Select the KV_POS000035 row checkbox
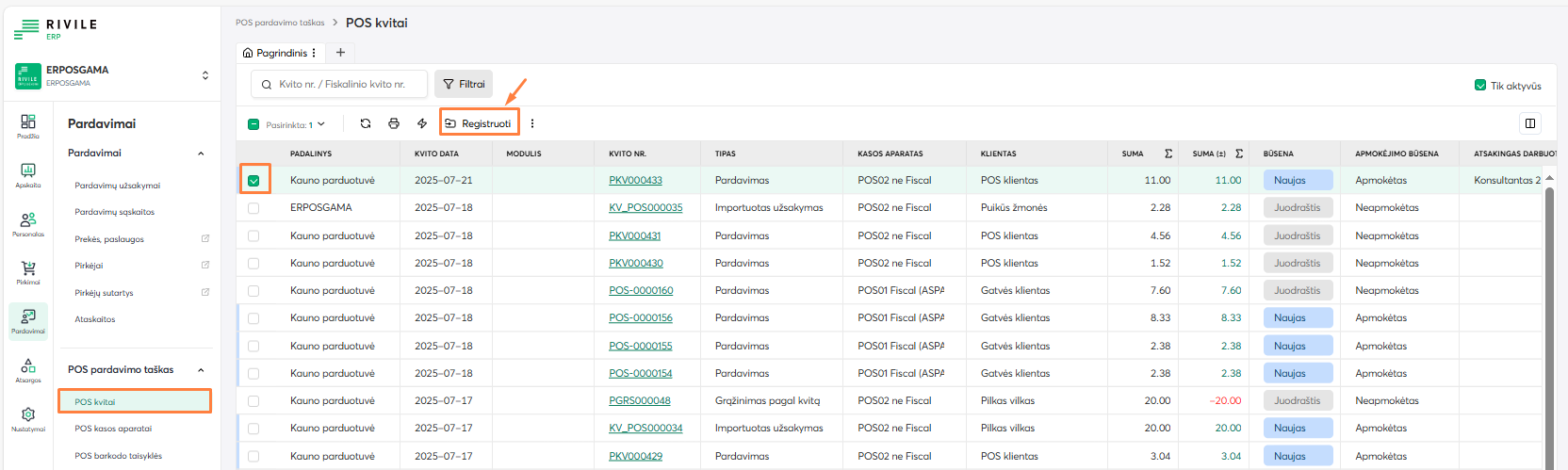 pyautogui.click(x=253, y=208)
